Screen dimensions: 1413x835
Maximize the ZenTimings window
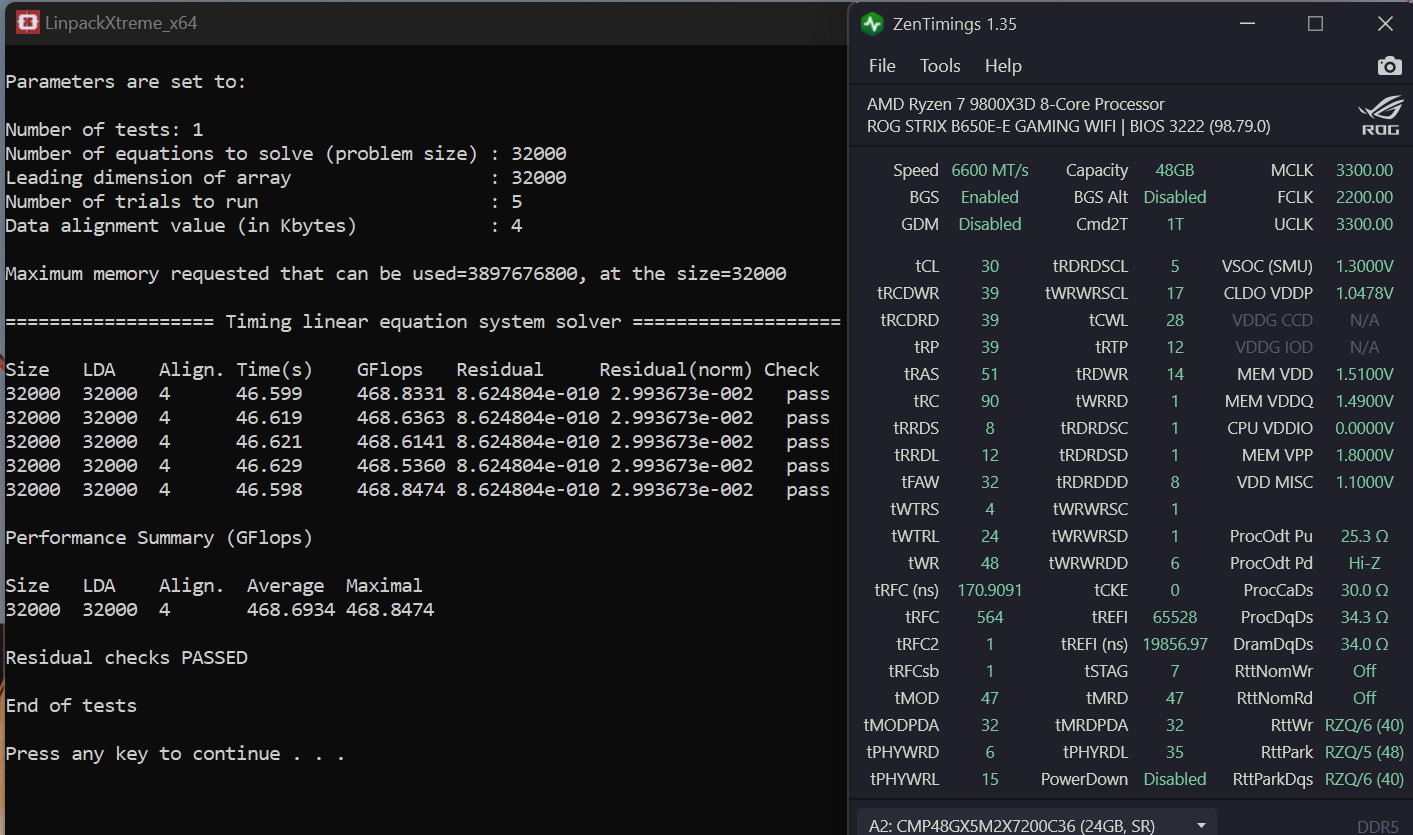point(1316,24)
